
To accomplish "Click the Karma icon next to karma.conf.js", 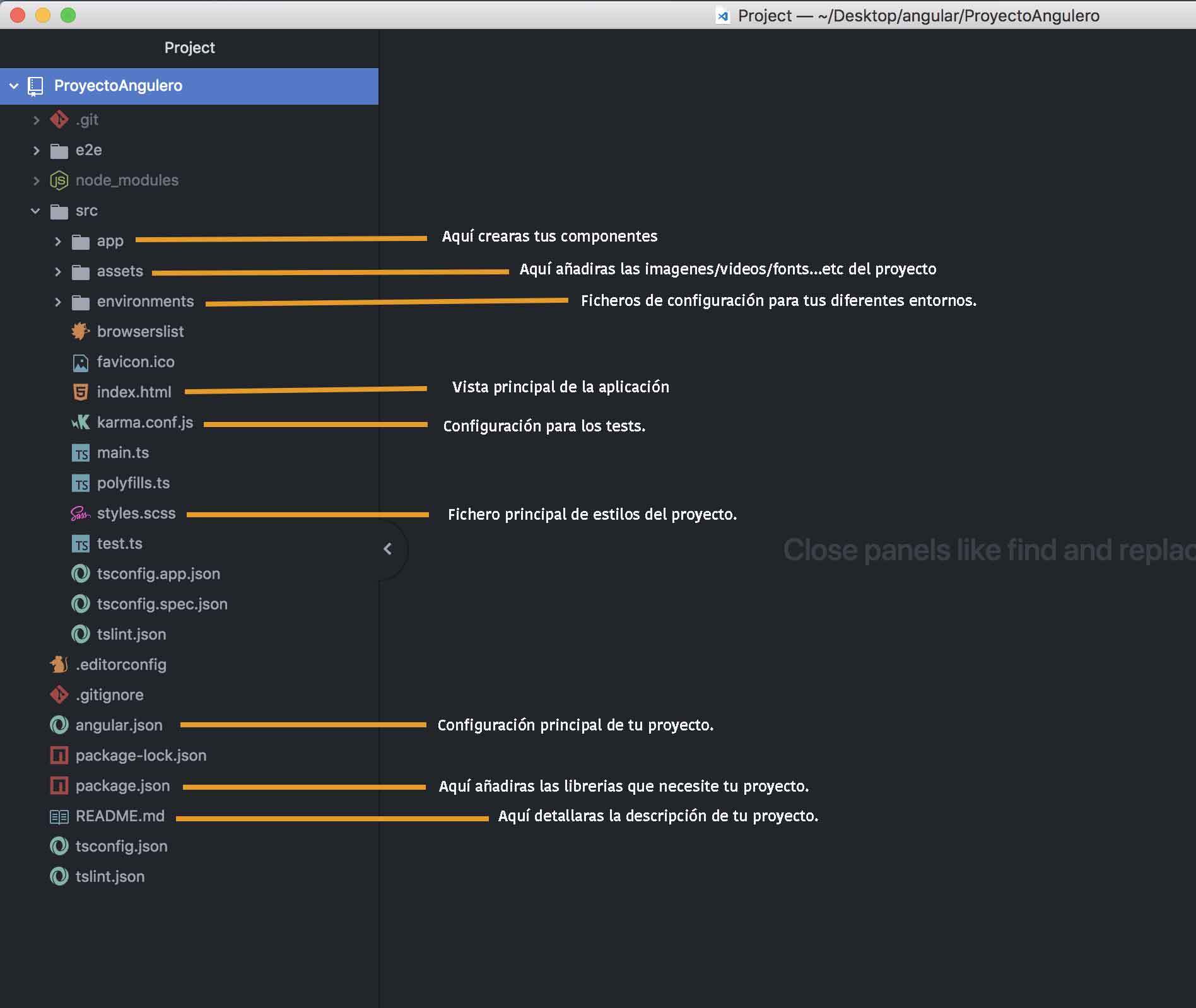I will point(80,423).
